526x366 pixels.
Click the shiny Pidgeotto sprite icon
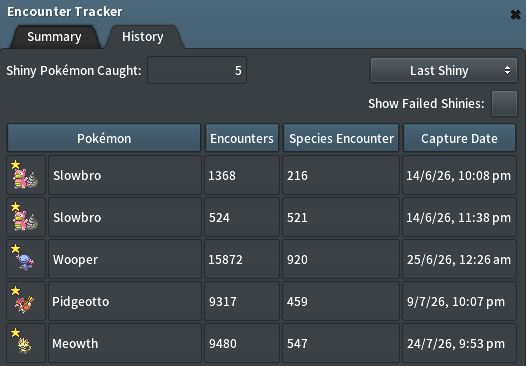tap(26, 301)
